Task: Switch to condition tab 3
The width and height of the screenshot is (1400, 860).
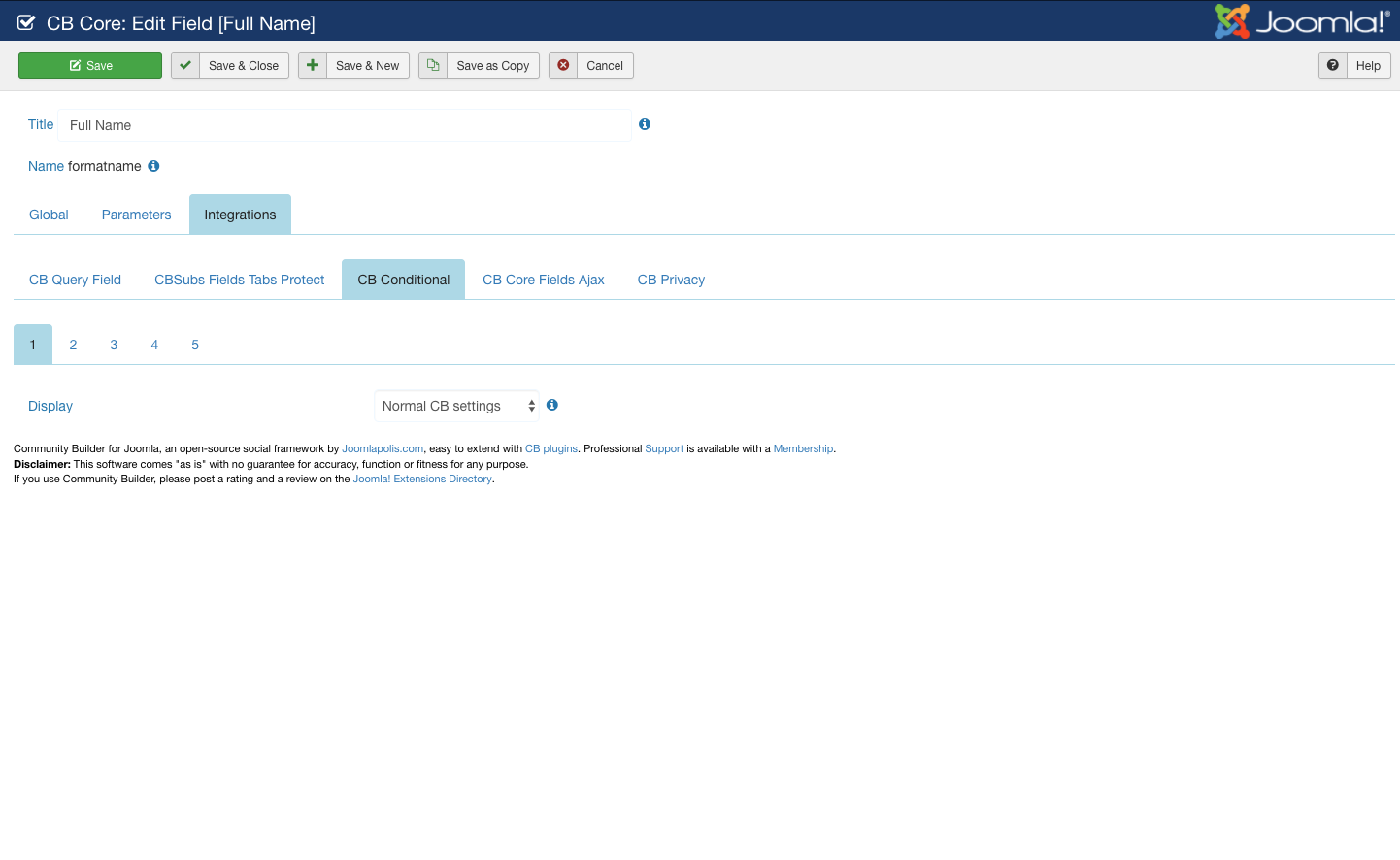Action: tap(114, 345)
